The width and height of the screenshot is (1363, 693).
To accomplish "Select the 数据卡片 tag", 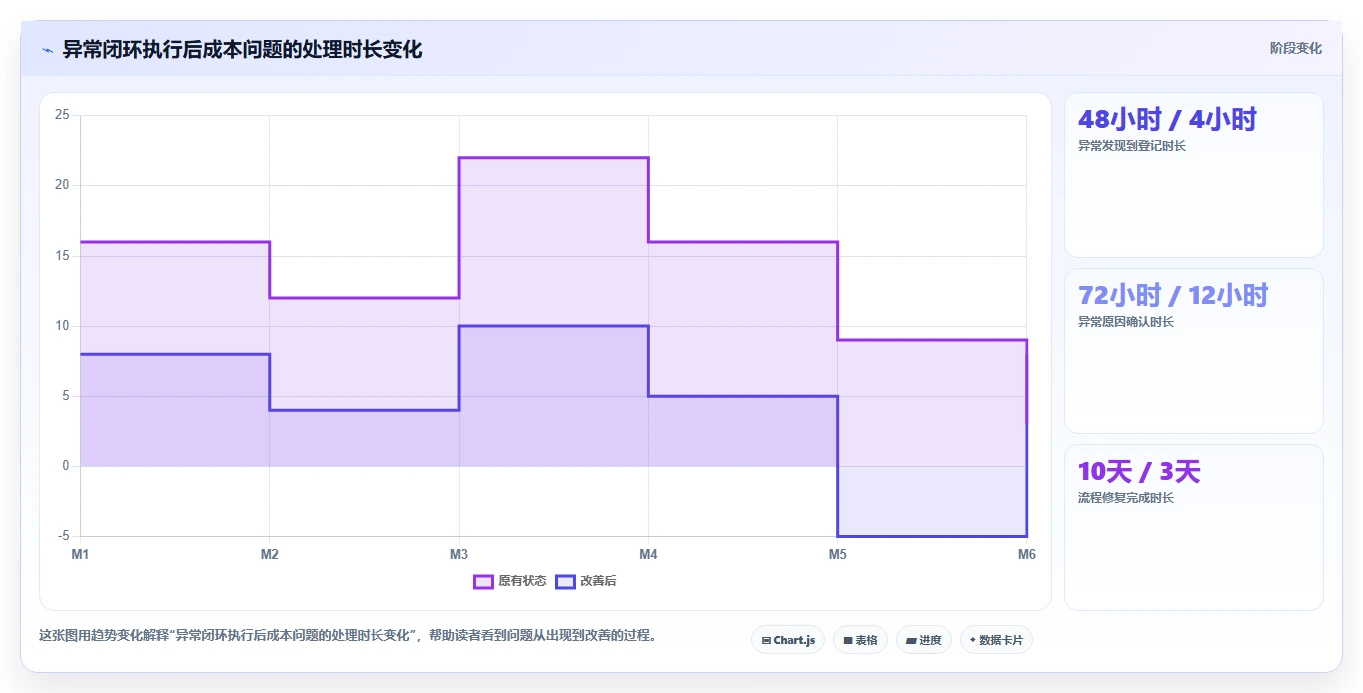I will coord(996,640).
